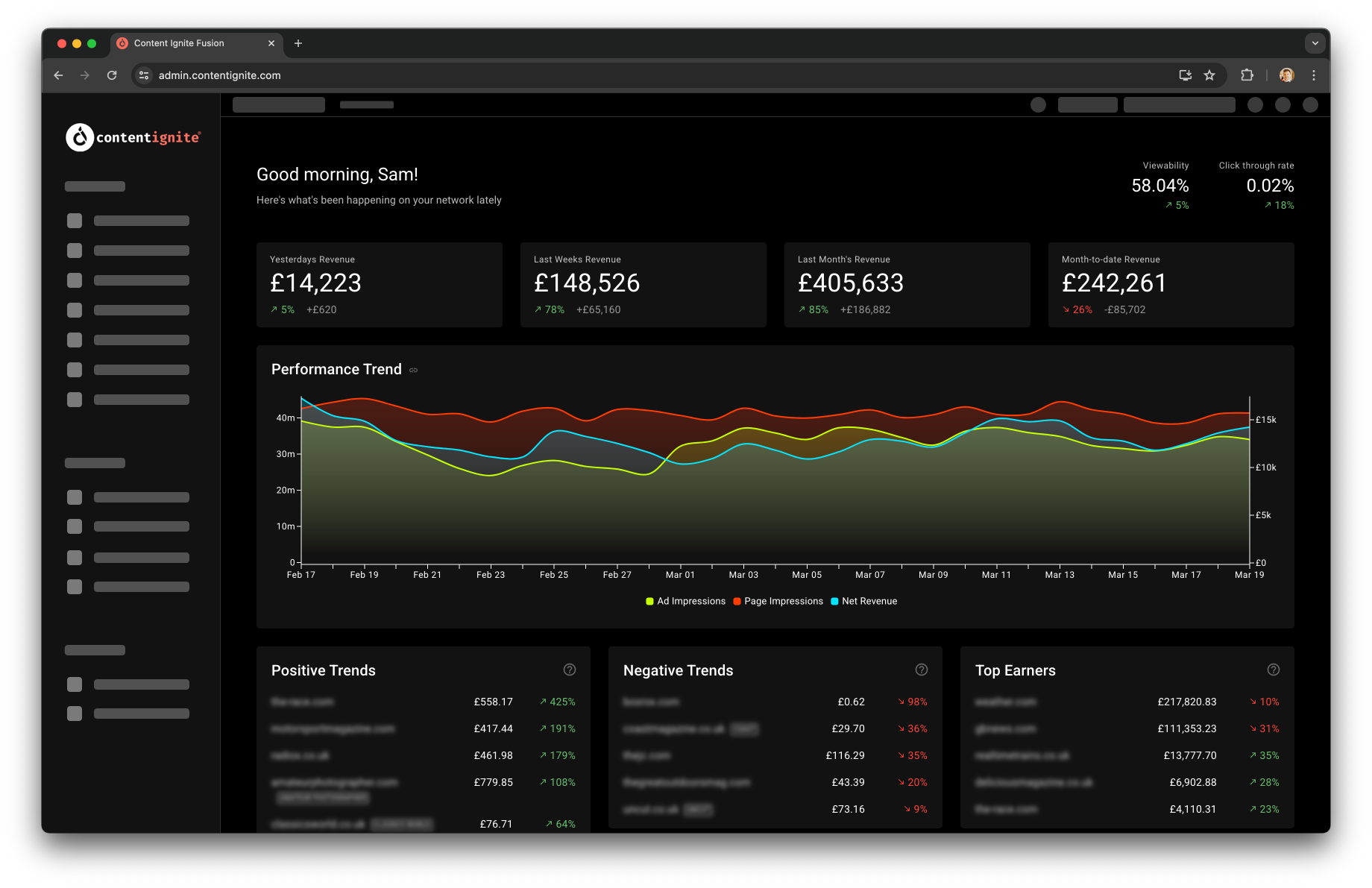Click the Click through rate 0.02% value
This screenshot has width=1372, height=888.
point(1270,186)
